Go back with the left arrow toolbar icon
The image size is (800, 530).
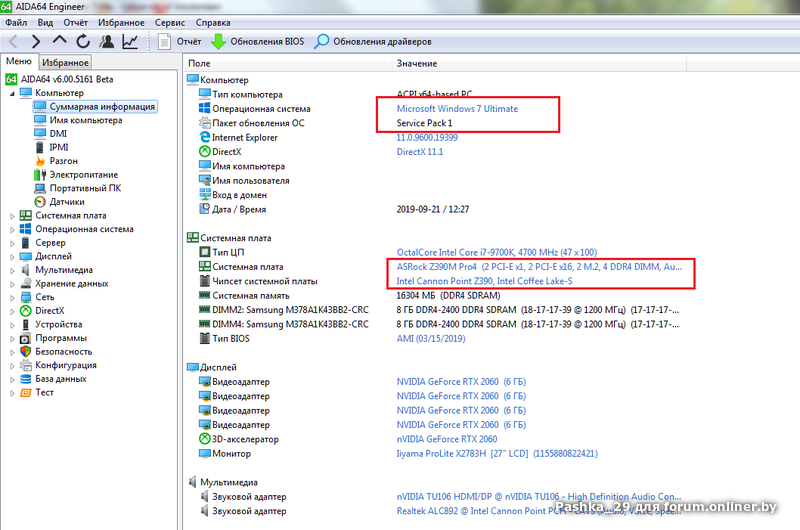pyautogui.click(x=14, y=42)
